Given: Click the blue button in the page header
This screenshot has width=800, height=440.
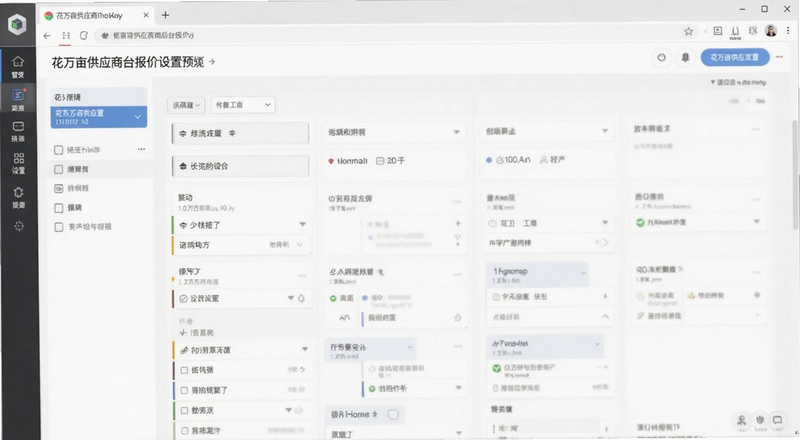Looking at the screenshot, I should coord(735,58).
